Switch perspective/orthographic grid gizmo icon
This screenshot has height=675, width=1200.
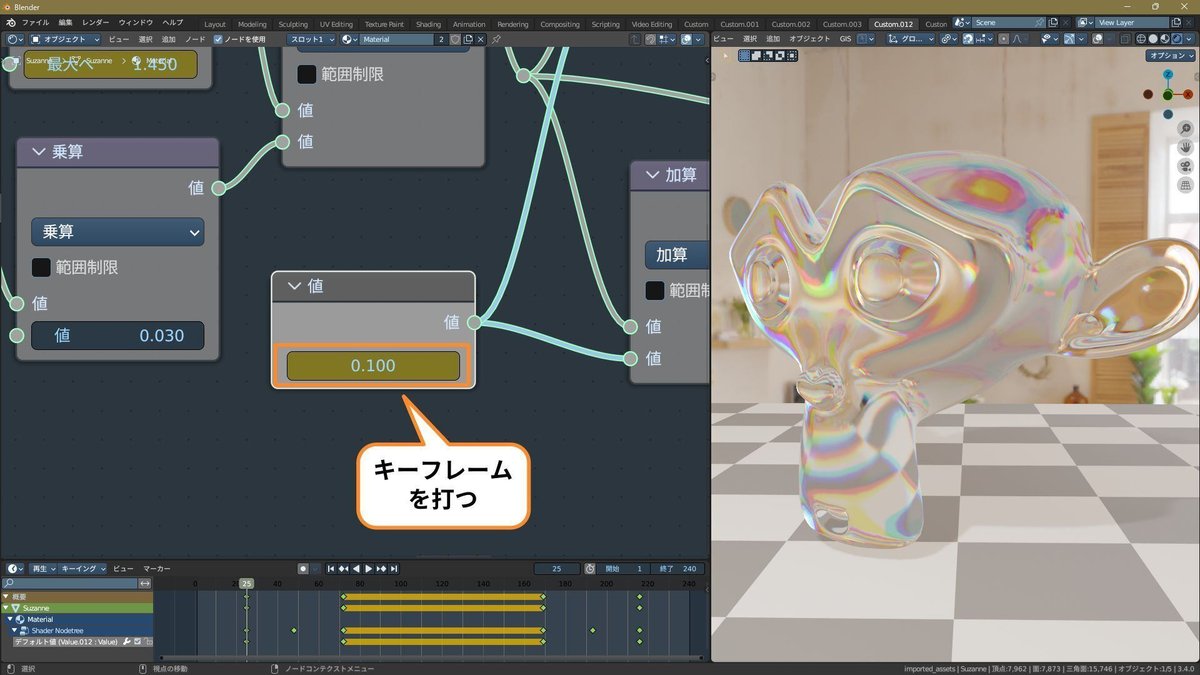click(1185, 185)
